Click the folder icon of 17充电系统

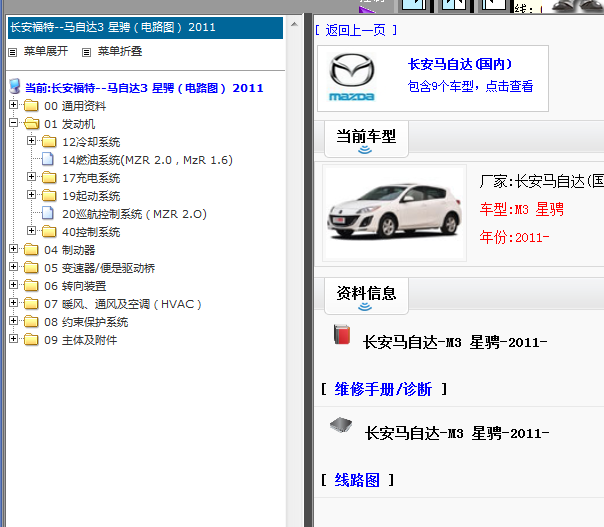(x=49, y=177)
